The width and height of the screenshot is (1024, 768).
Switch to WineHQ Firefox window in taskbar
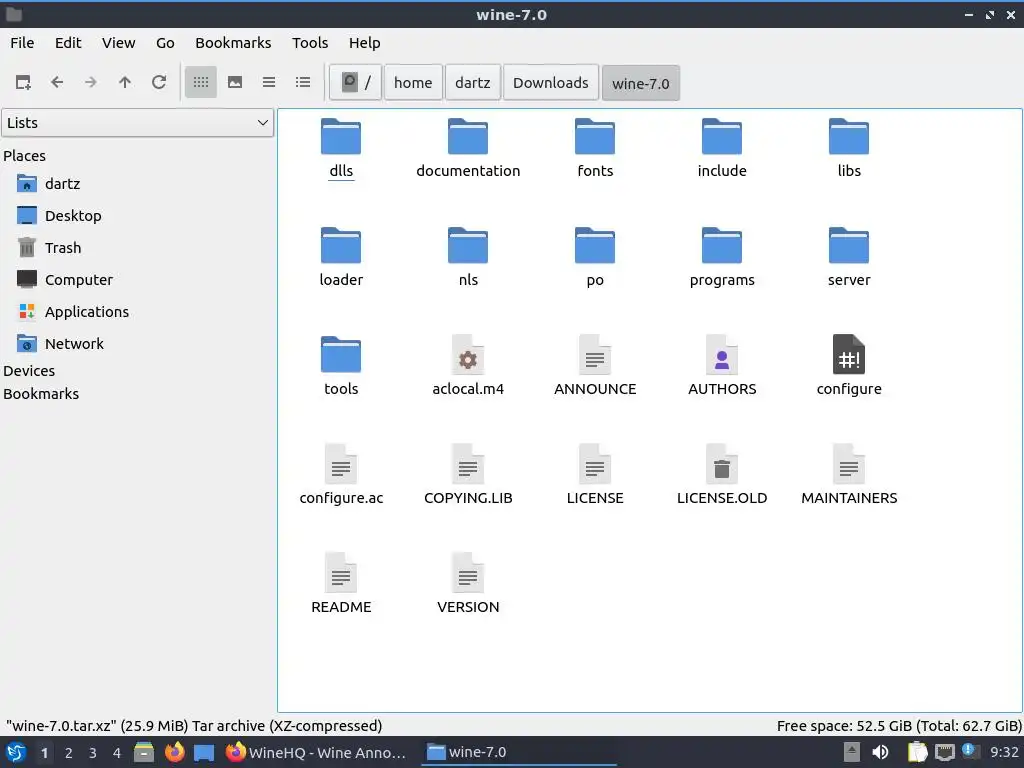[x=316, y=752]
